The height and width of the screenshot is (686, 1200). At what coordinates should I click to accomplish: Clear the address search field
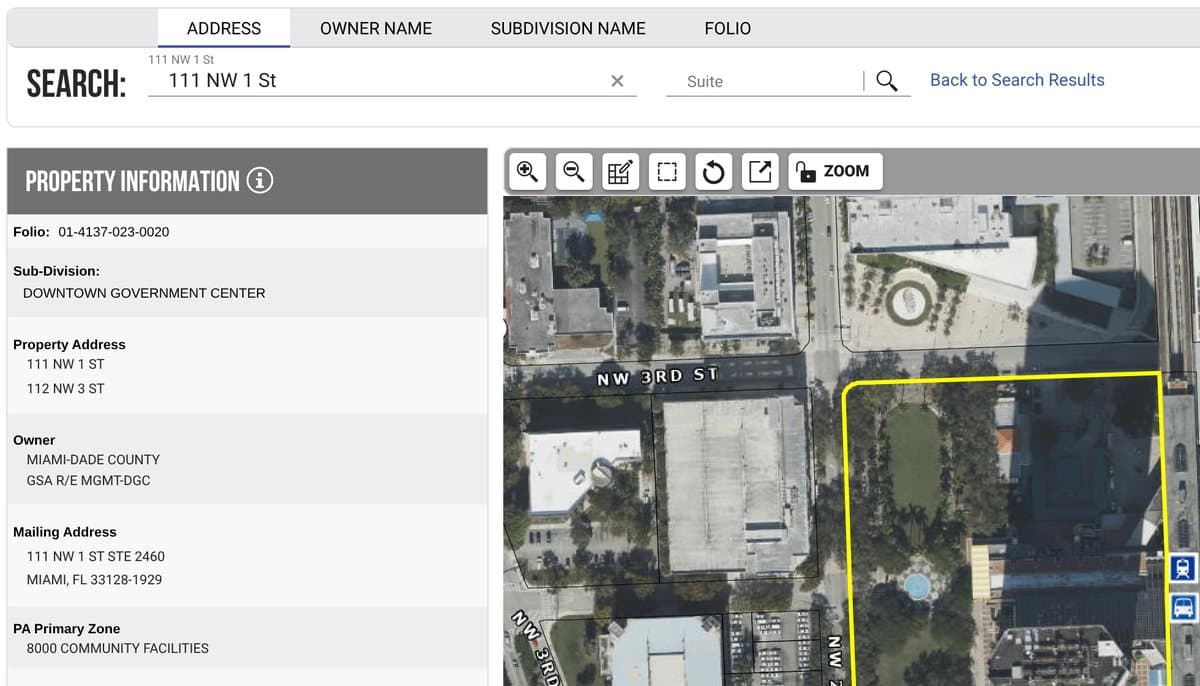click(x=617, y=81)
